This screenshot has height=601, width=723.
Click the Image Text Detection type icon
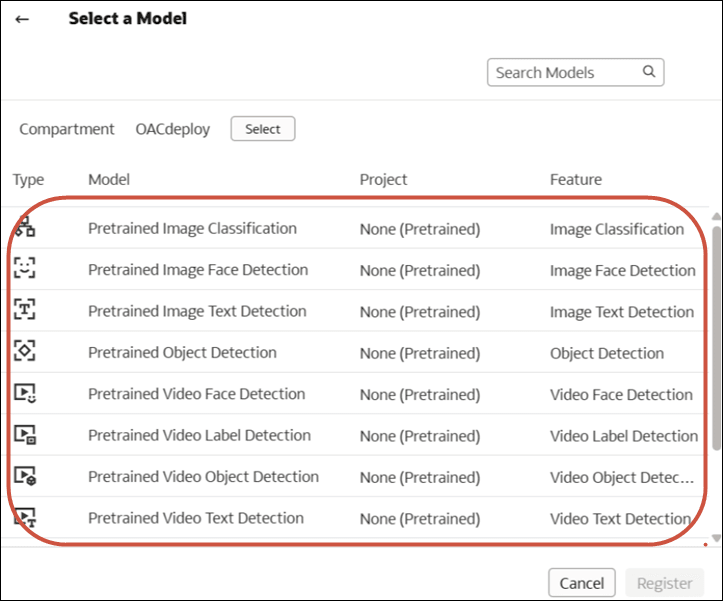pos(25,311)
